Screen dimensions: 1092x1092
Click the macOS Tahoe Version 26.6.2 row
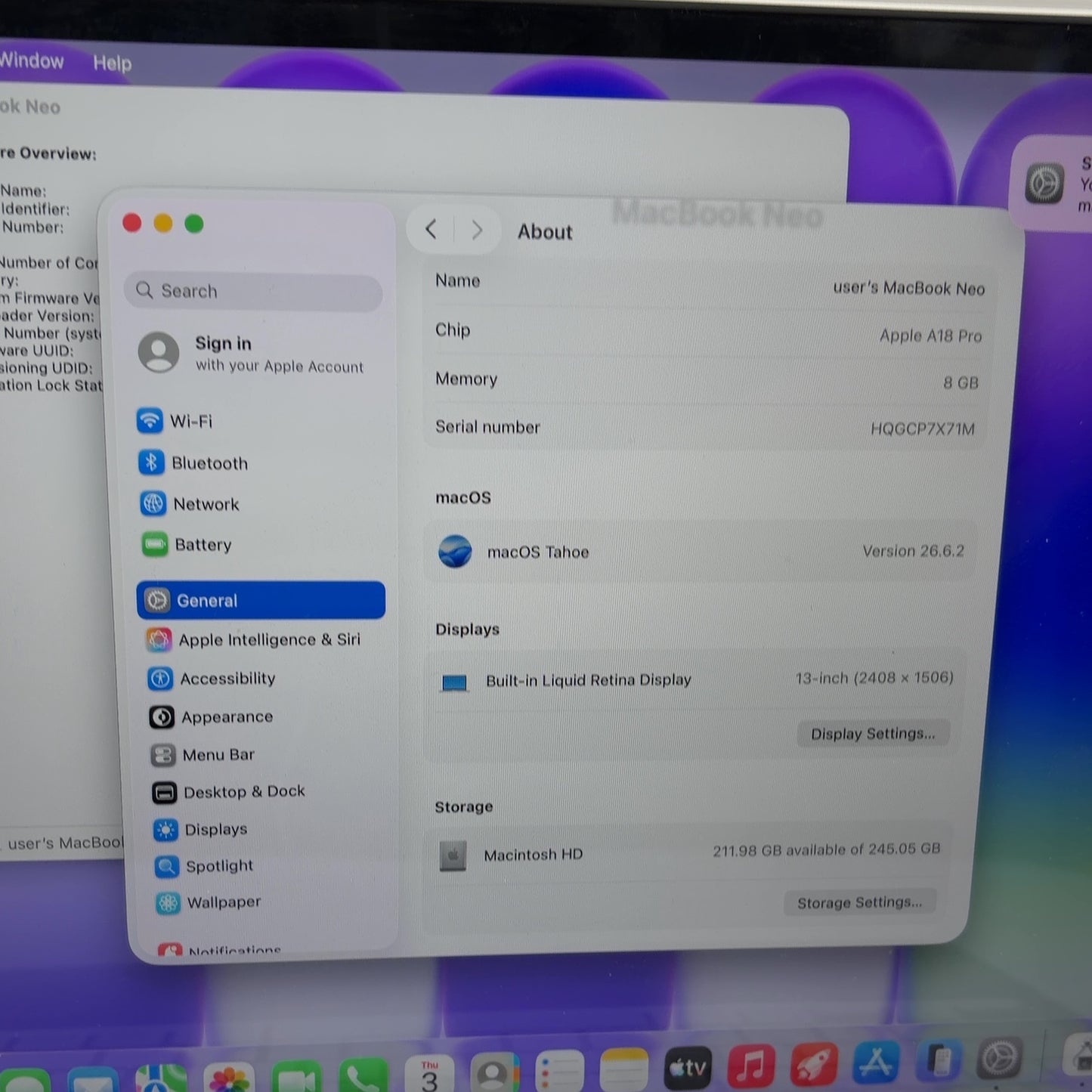tap(701, 552)
